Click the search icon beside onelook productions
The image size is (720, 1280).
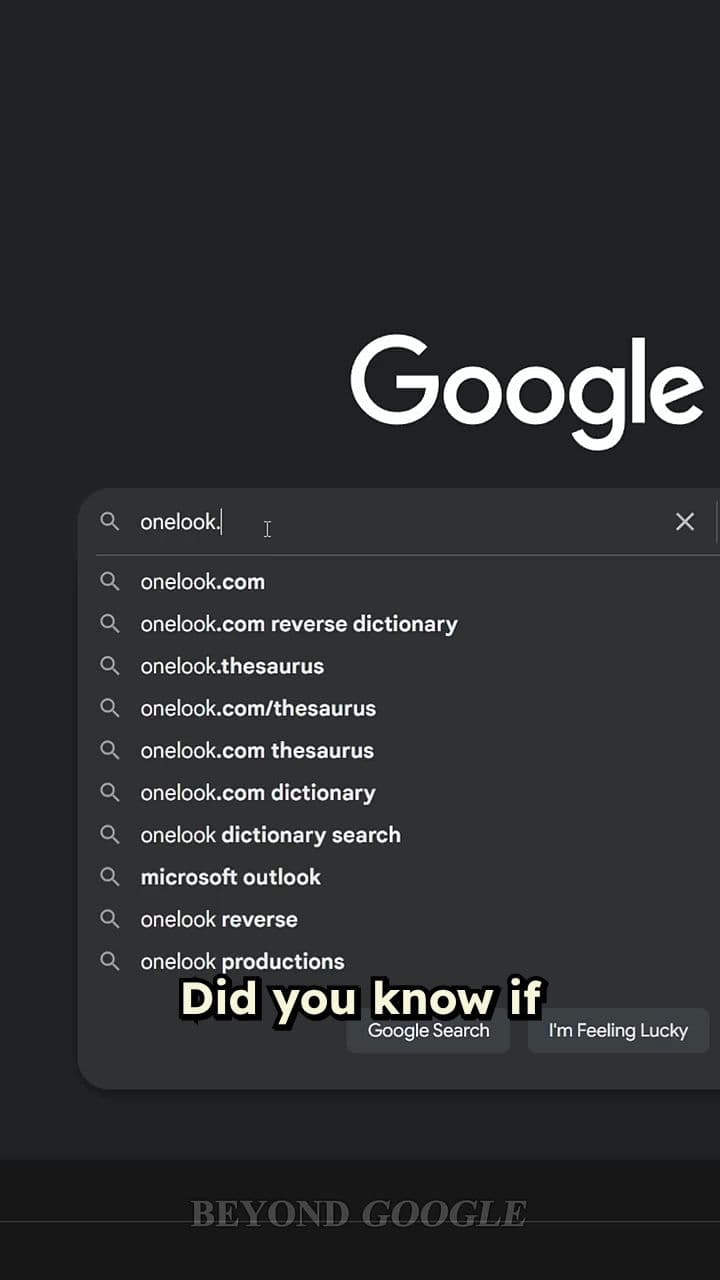coord(110,961)
